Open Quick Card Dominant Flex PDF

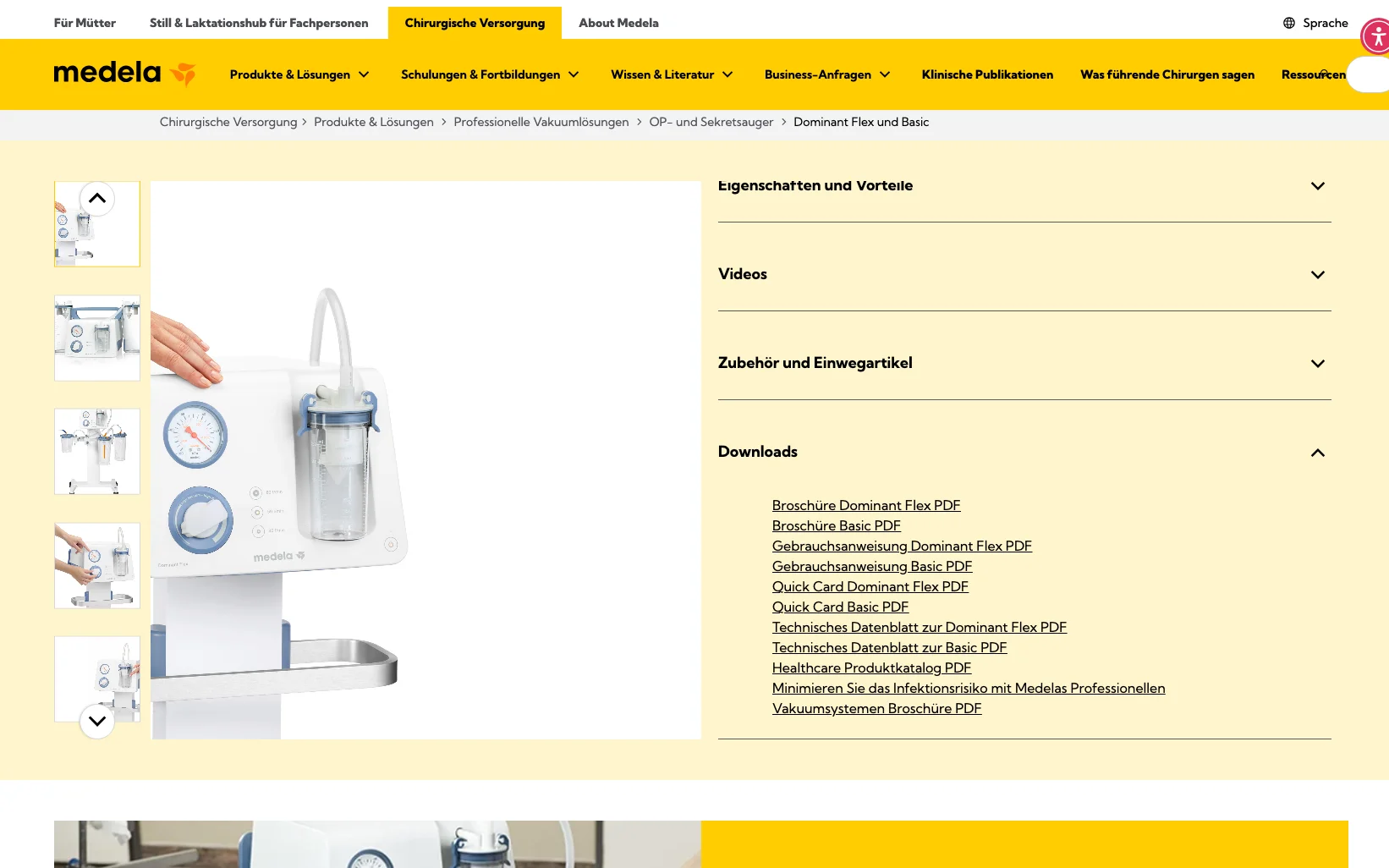point(870,586)
